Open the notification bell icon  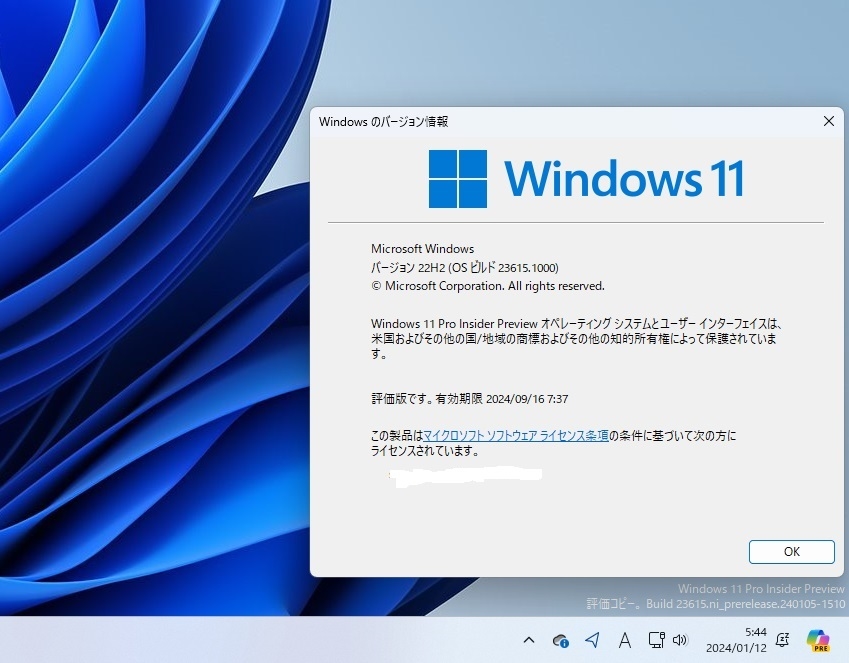pos(782,640)
